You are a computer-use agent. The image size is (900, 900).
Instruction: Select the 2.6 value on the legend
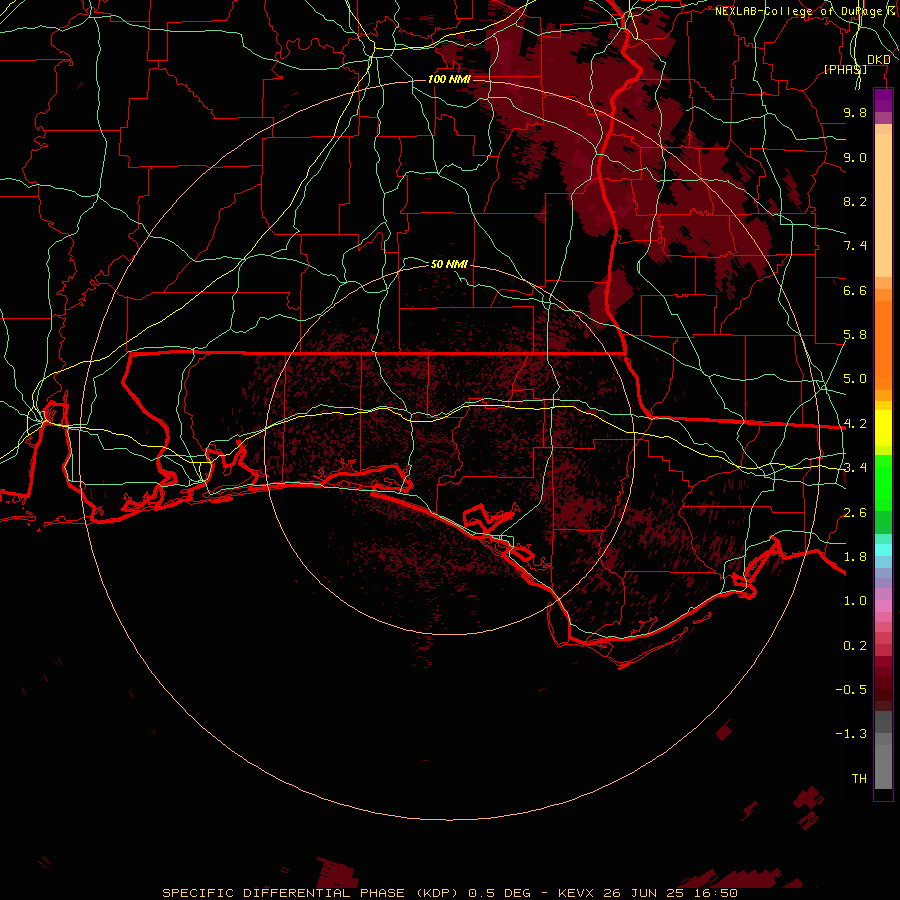click(x=855, y=513)
